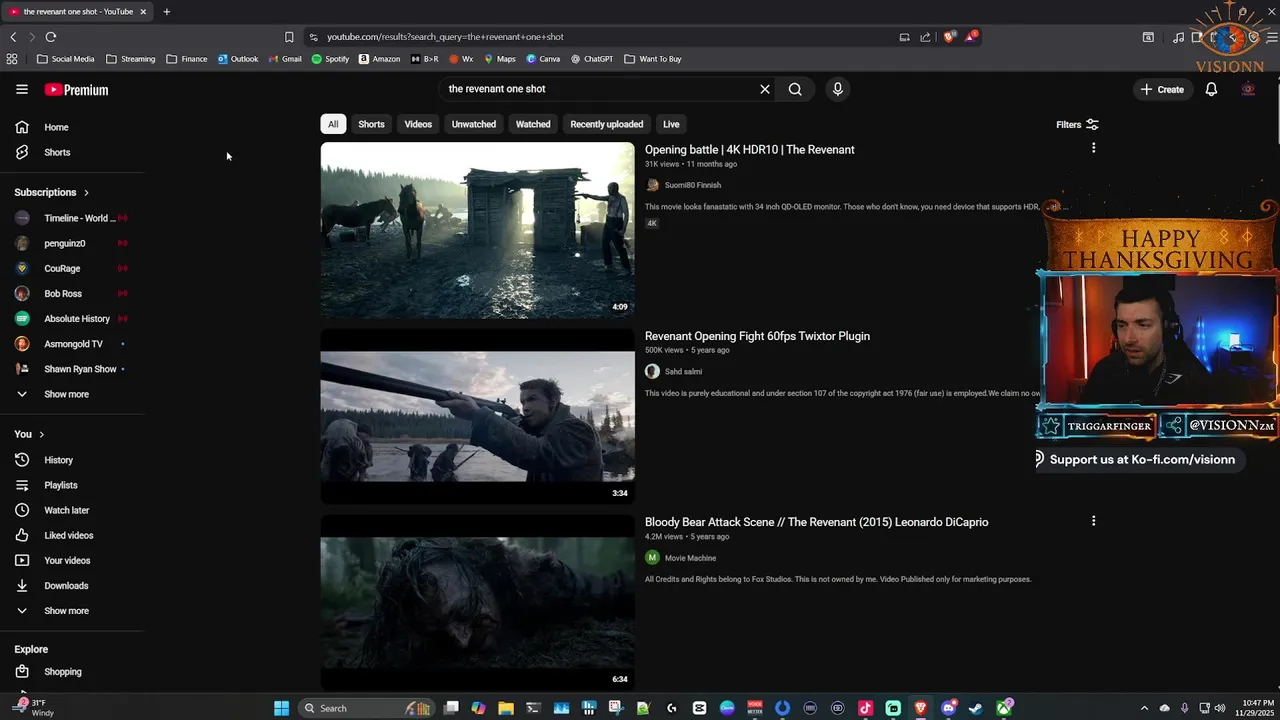Screen dimensions: 1280x720
Task: Reload the page in the browser
Action: click(x=51, y=37)
